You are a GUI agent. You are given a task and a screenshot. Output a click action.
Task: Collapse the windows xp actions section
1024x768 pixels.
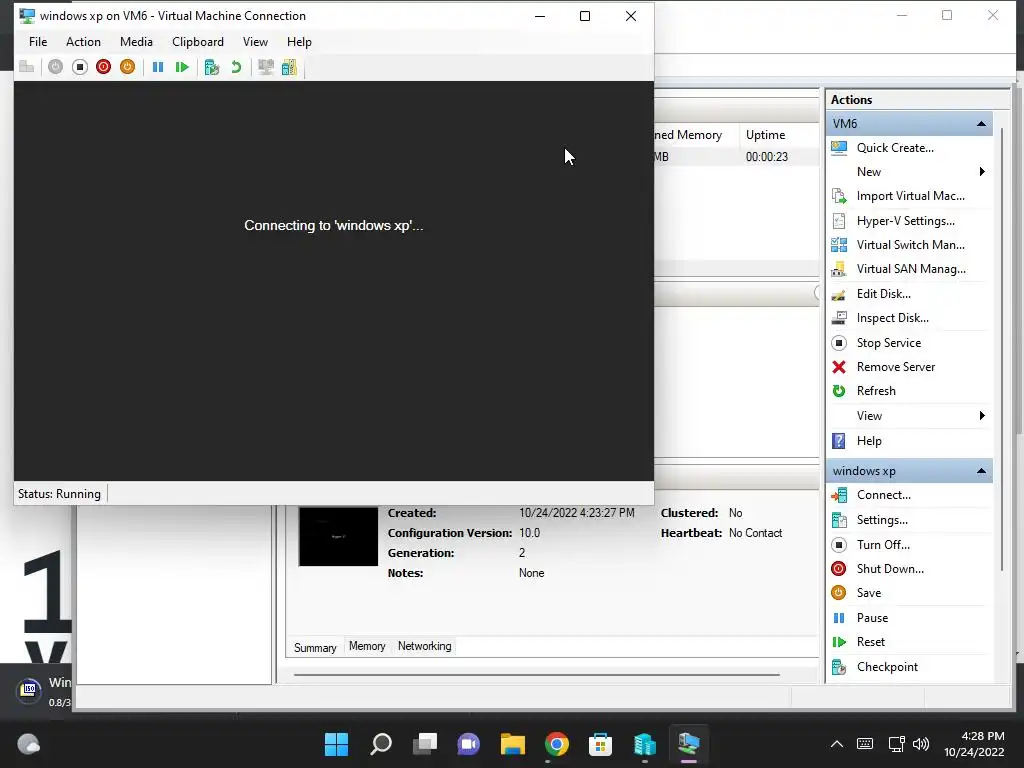(981, 471)
